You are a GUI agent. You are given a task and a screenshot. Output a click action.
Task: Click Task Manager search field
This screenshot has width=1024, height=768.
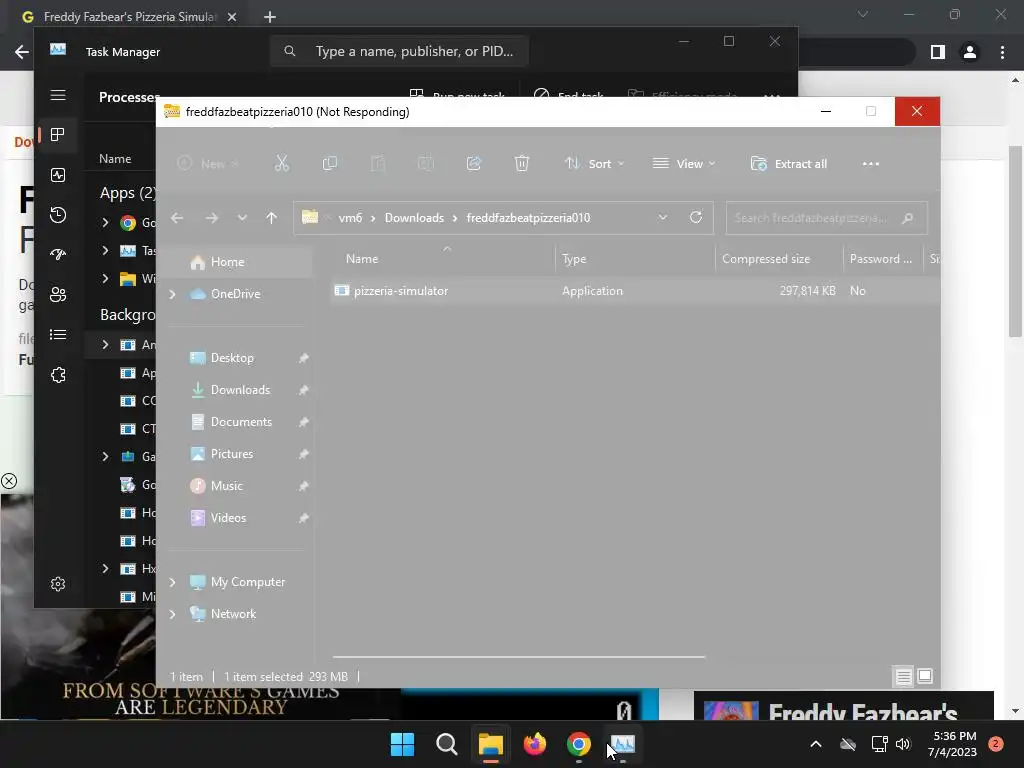coord(399,52)
